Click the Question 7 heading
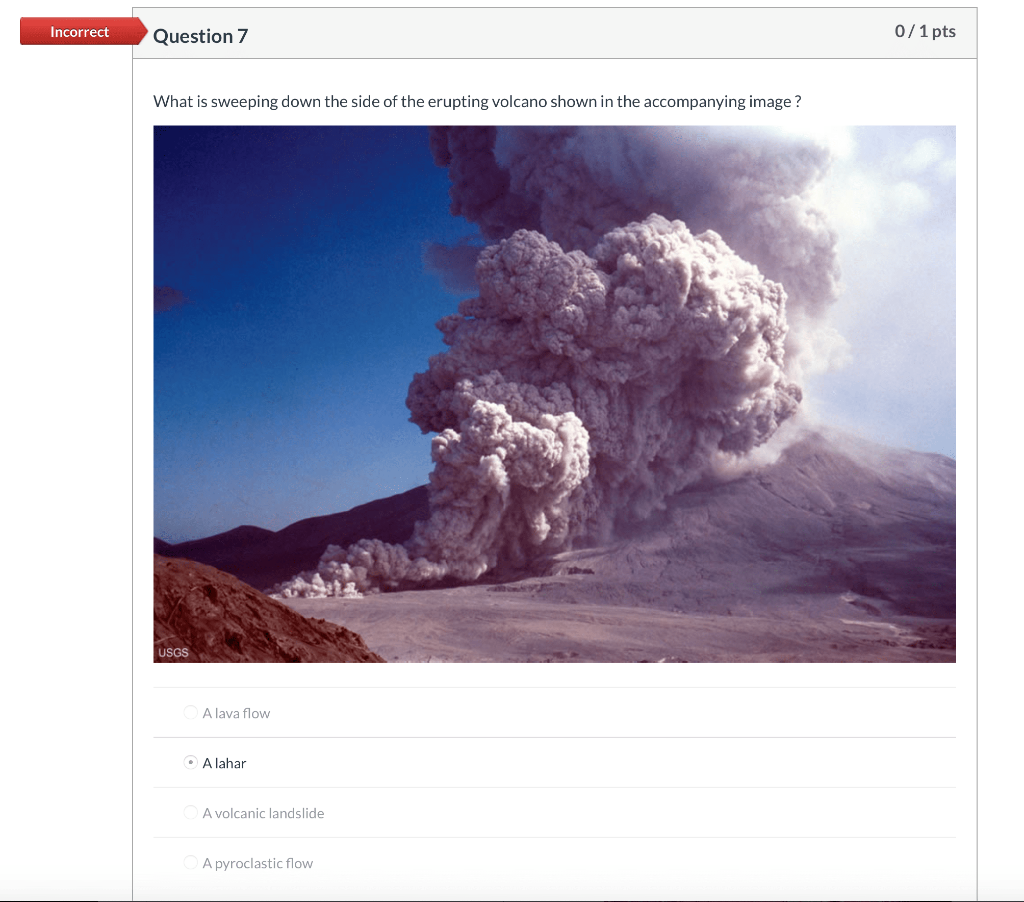This screenshot has height=902, width=1024. pos(200,36)
